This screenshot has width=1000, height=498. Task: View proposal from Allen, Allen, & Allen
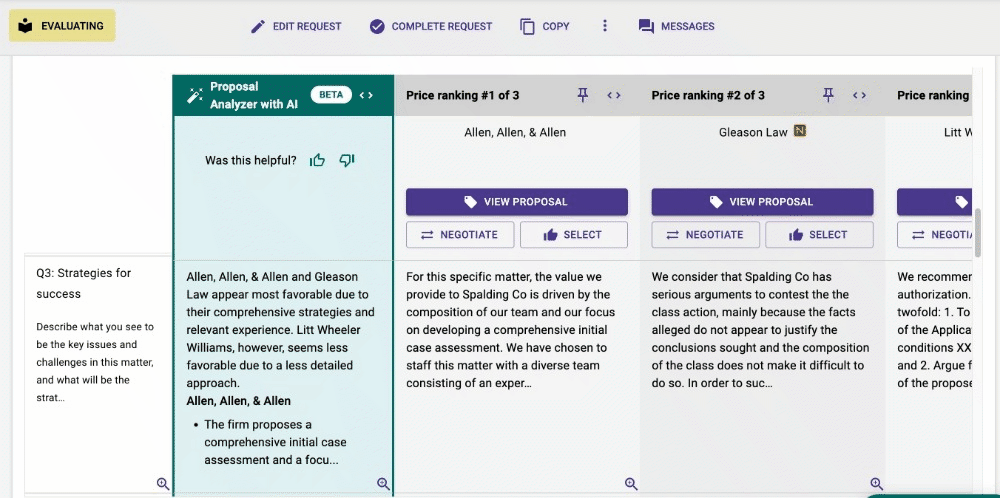(x=517, y=202)
